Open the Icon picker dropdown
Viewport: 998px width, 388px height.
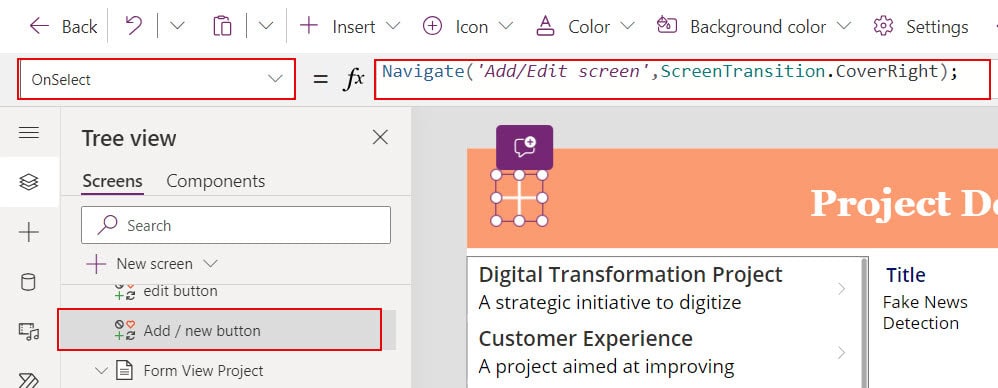[x=468, y=27]
